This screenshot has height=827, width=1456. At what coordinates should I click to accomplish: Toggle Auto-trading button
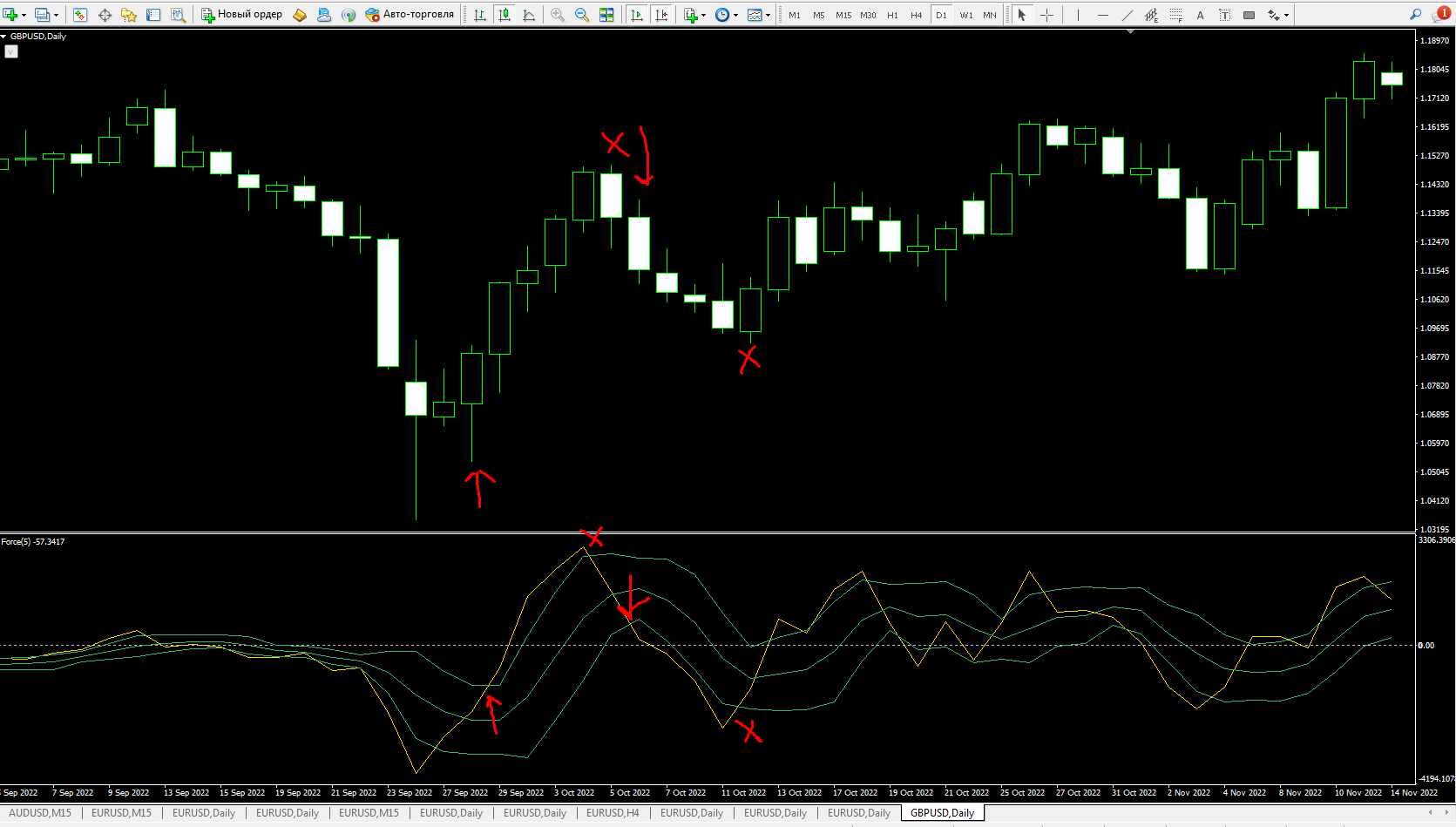pyautogui.click(x=410, y=15)
